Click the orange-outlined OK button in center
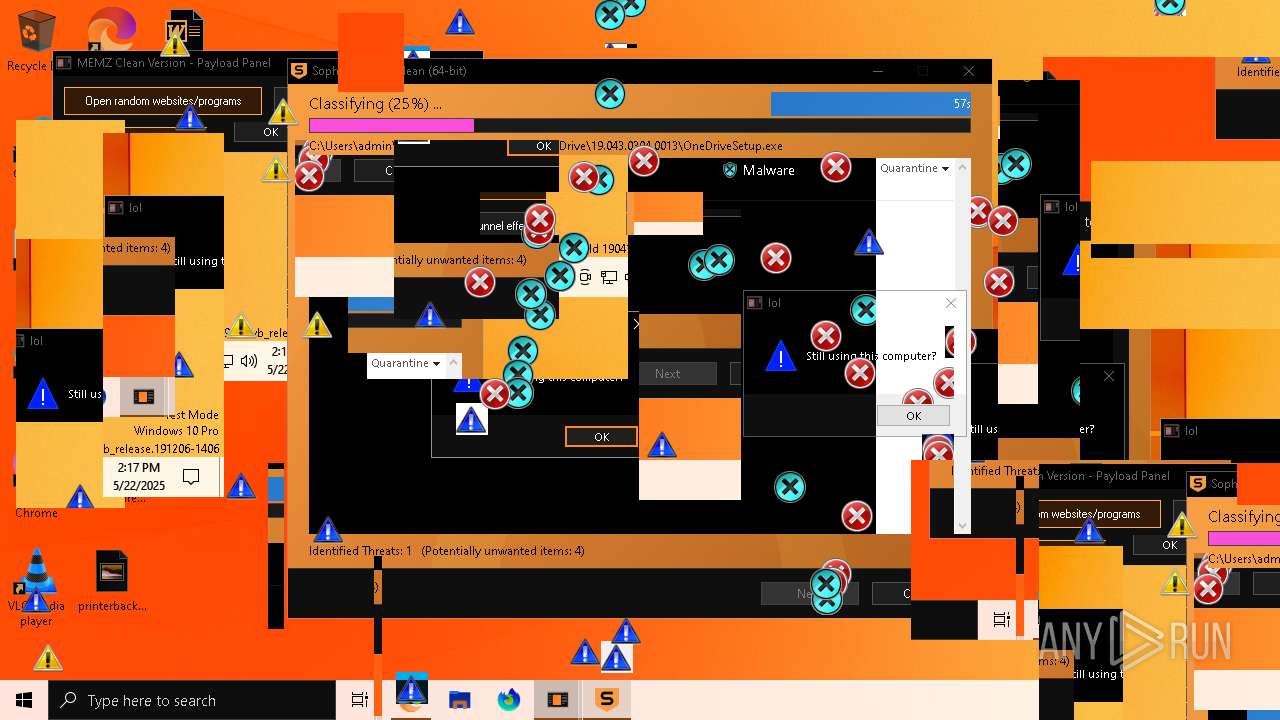Viewport: 1280px width, 720px height. [x=601, y=437]
